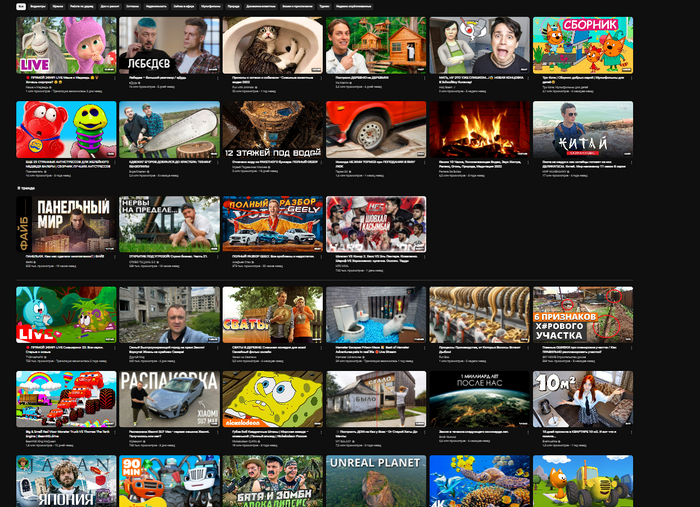Open the "Распаковка" Xiaomi car video
The height and width of the screenshot is (507, 700).
tap(169, 399)
